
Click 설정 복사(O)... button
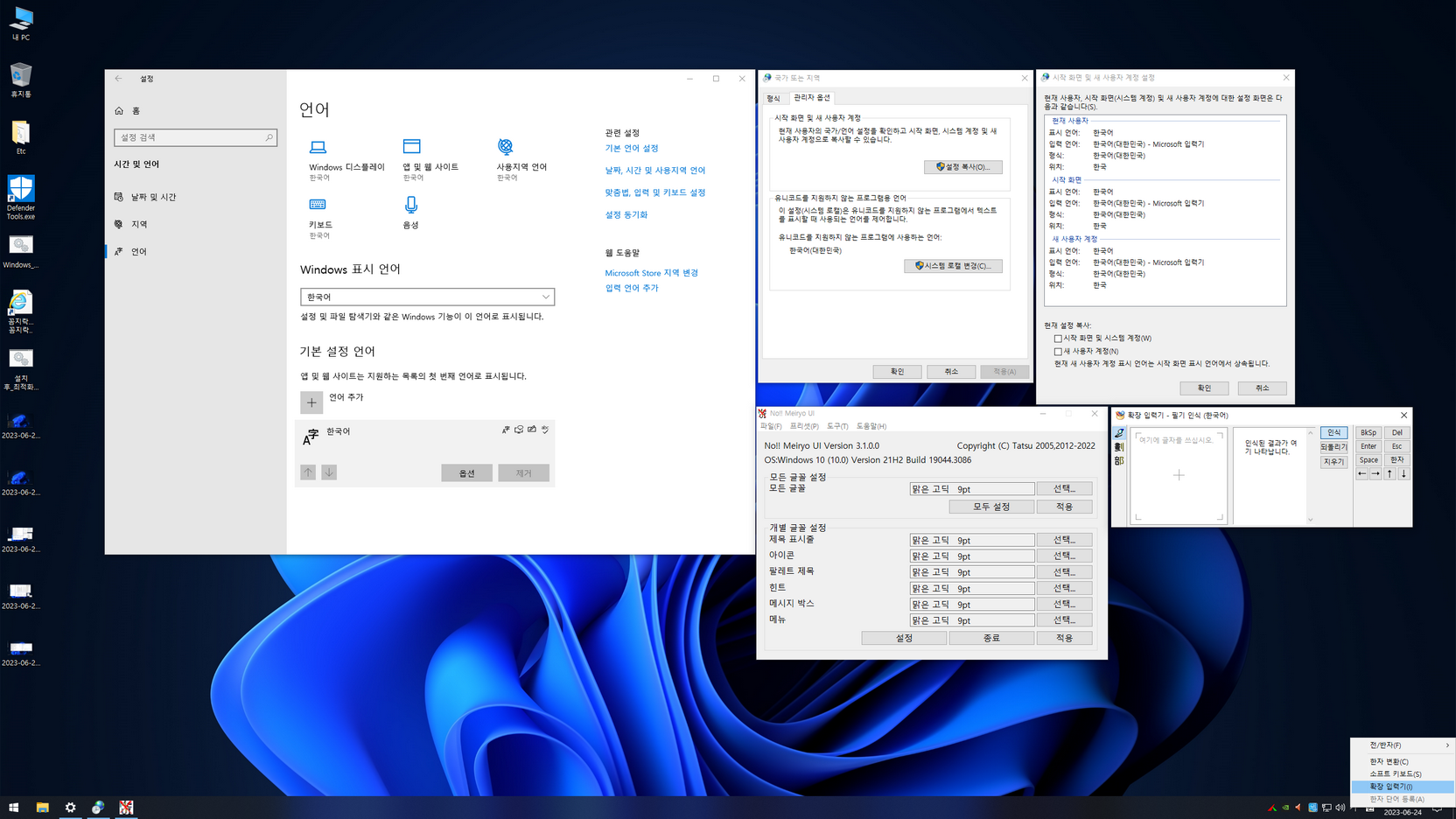[x=963, y=167]
